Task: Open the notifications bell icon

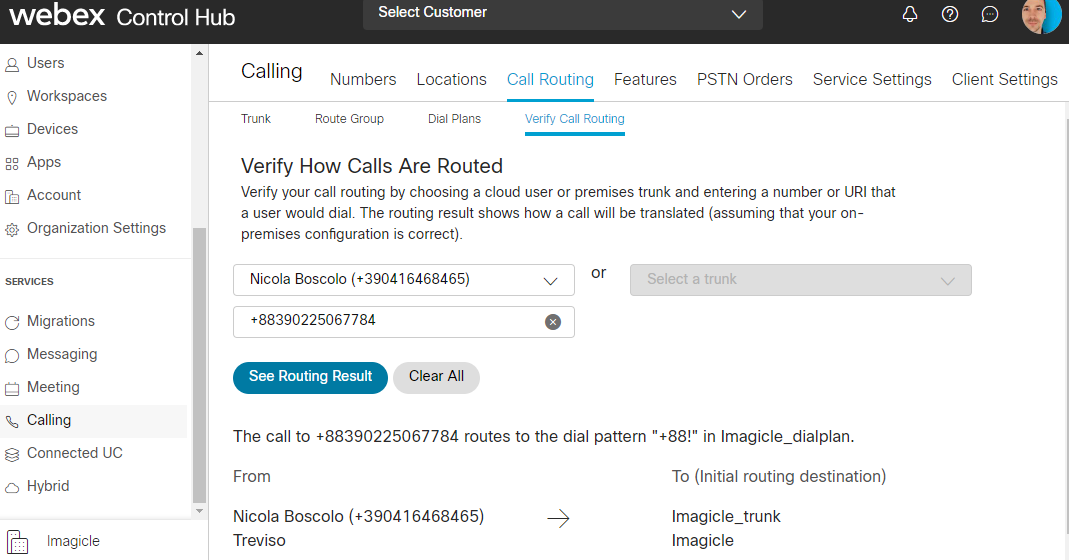Action: coord(910,14)
